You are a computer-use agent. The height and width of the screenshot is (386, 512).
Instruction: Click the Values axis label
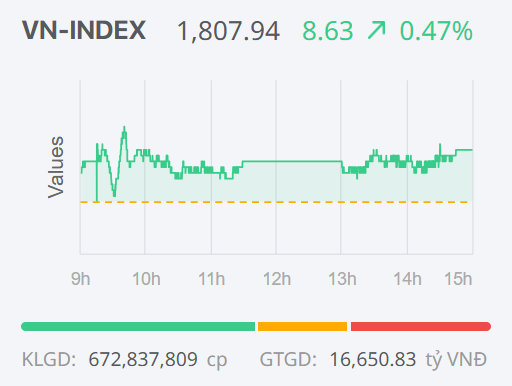coord(55,167)
